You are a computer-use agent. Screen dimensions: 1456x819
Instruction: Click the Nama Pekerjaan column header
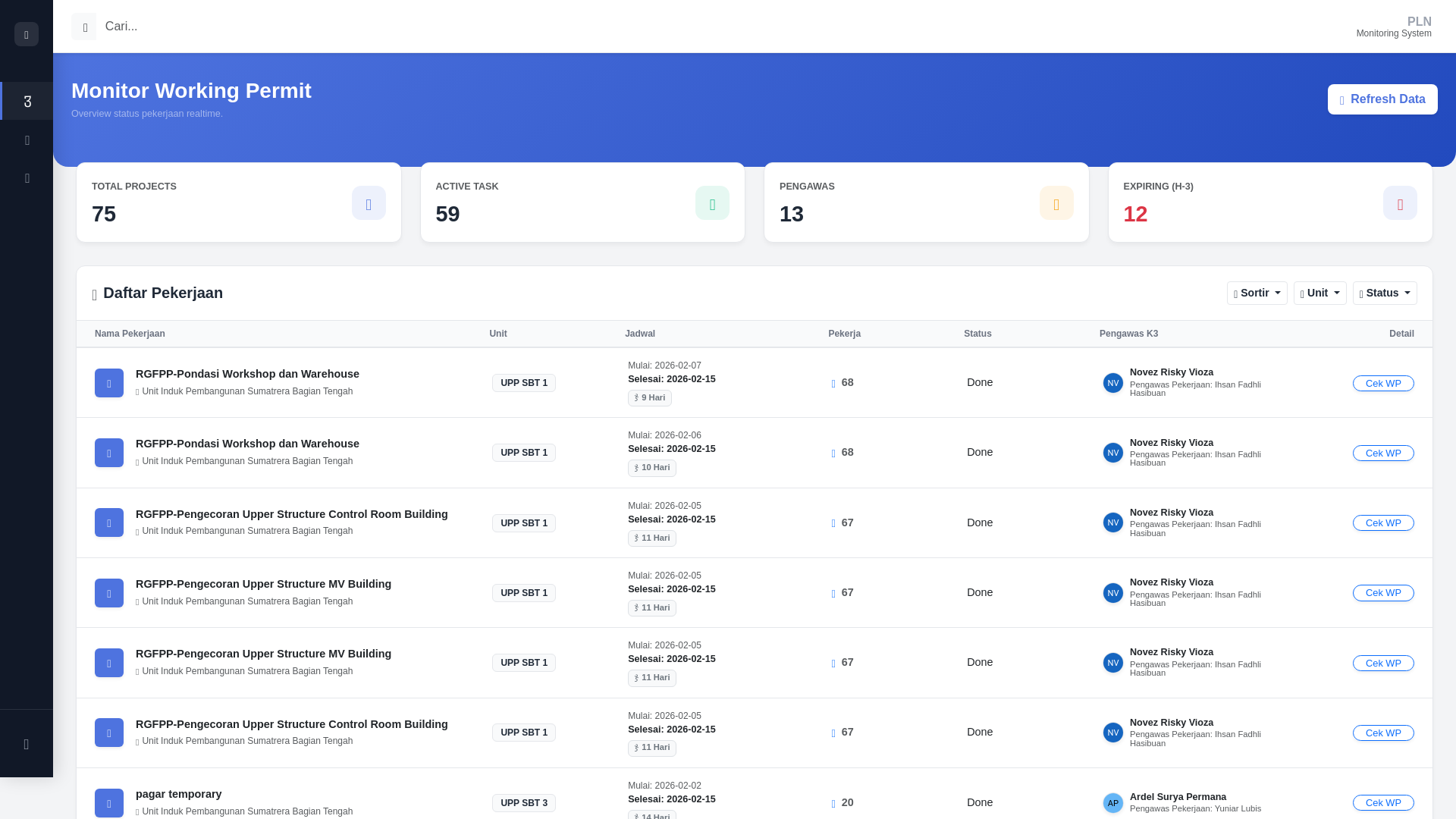[x=130, y=334]
